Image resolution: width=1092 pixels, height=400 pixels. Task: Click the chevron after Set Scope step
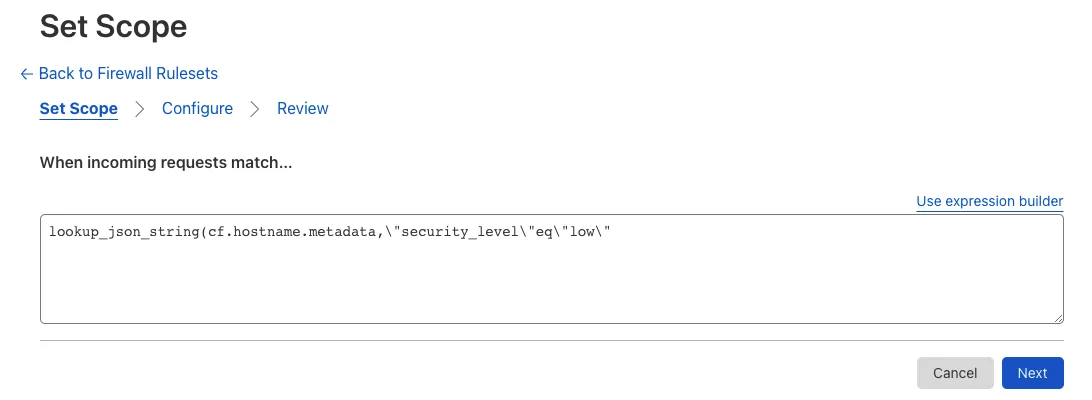point(140,109)
